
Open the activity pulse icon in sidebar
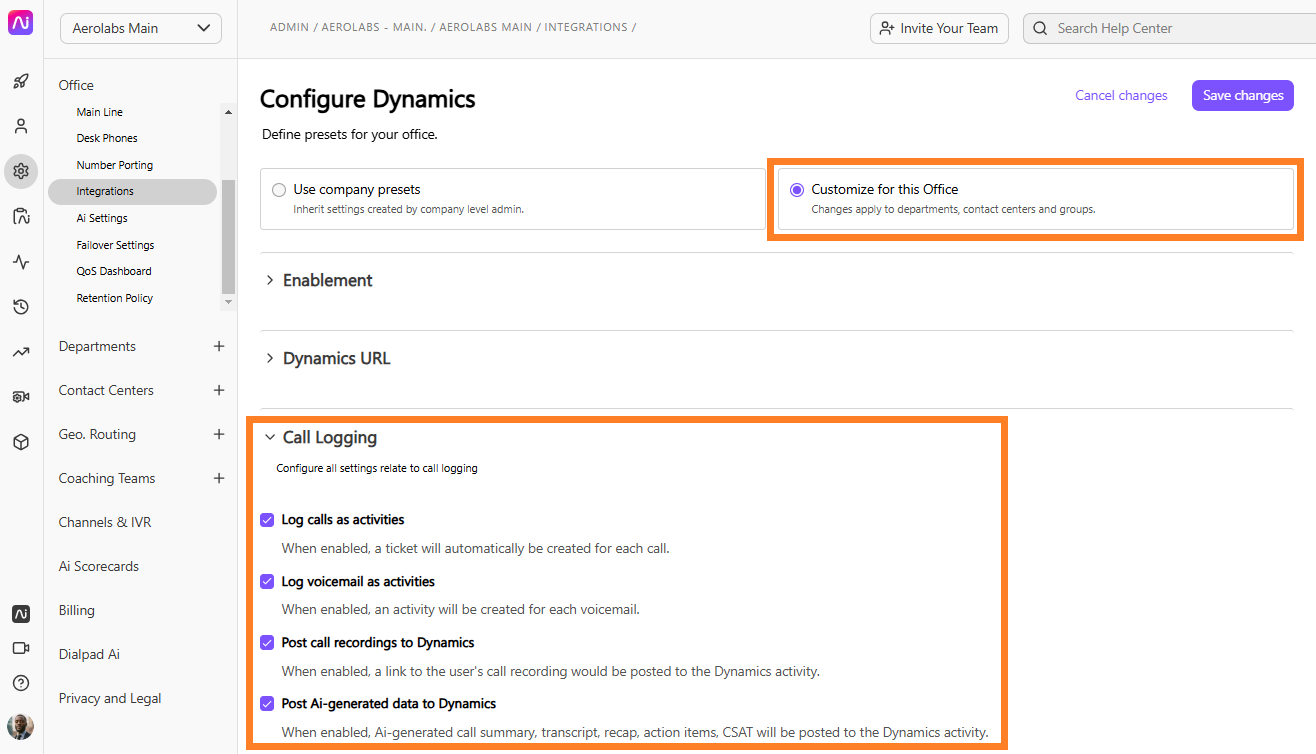21,262
